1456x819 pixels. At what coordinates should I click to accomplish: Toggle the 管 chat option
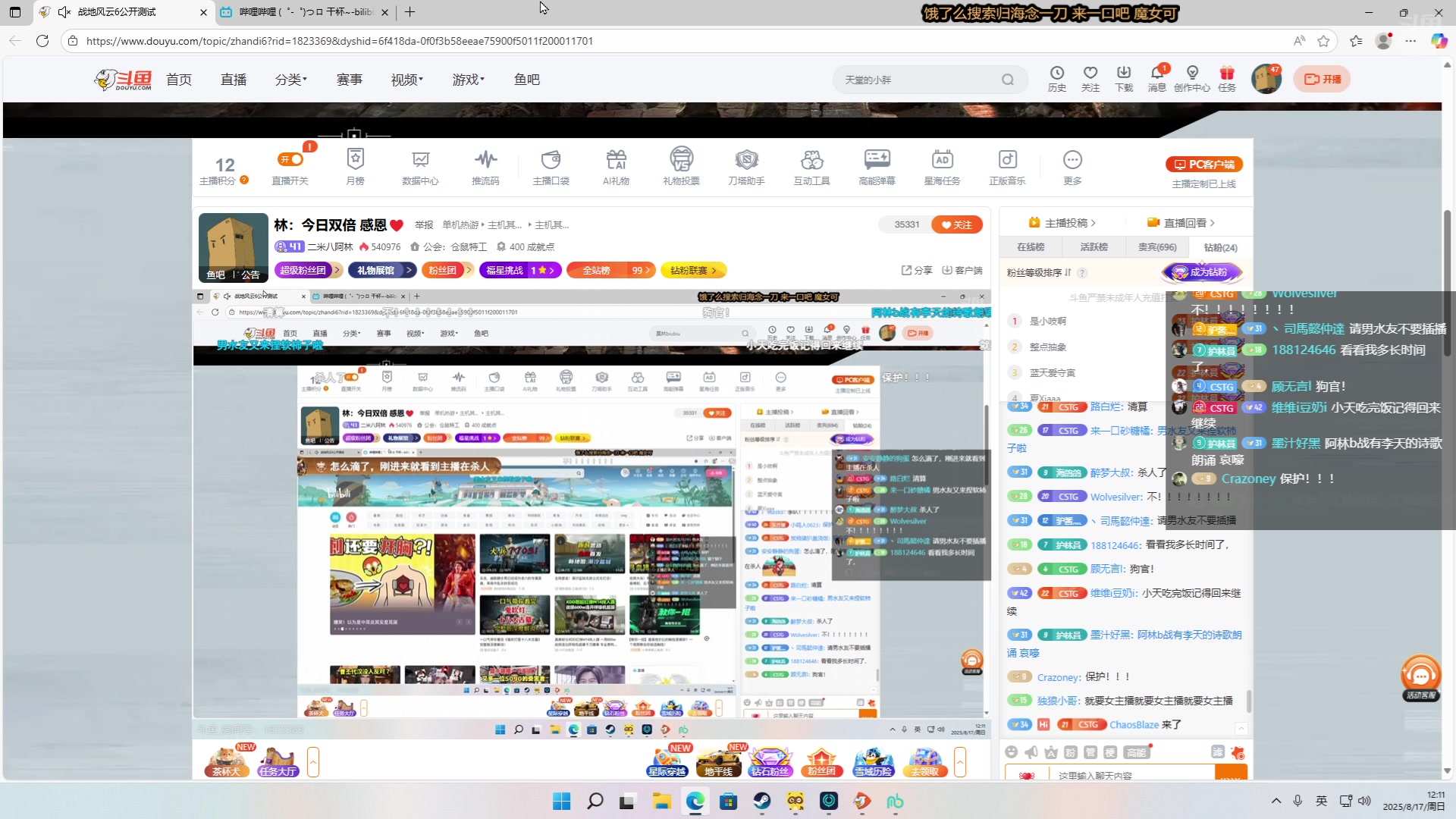pyautogui.click(x=1090, y=752)
